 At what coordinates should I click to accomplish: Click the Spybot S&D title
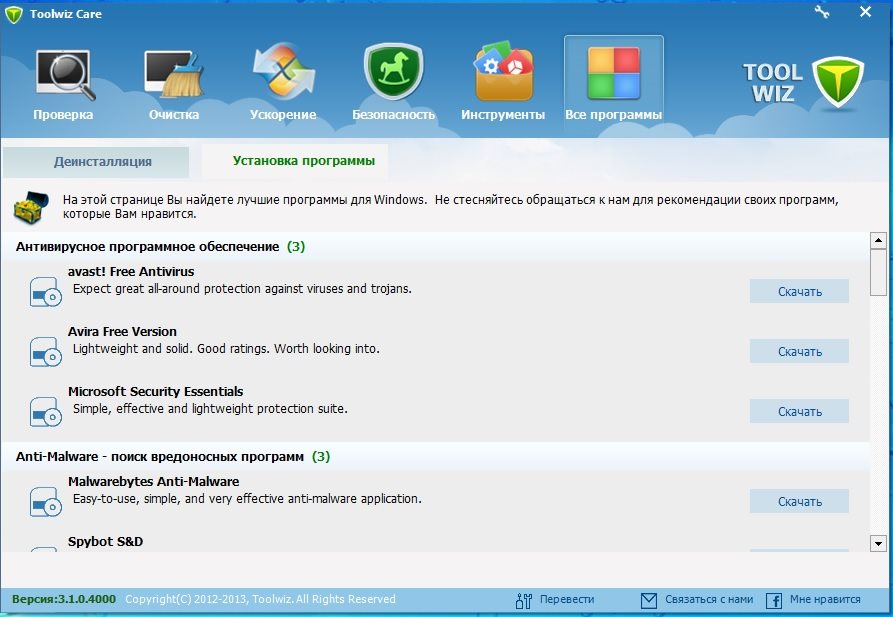coord(105,541)
